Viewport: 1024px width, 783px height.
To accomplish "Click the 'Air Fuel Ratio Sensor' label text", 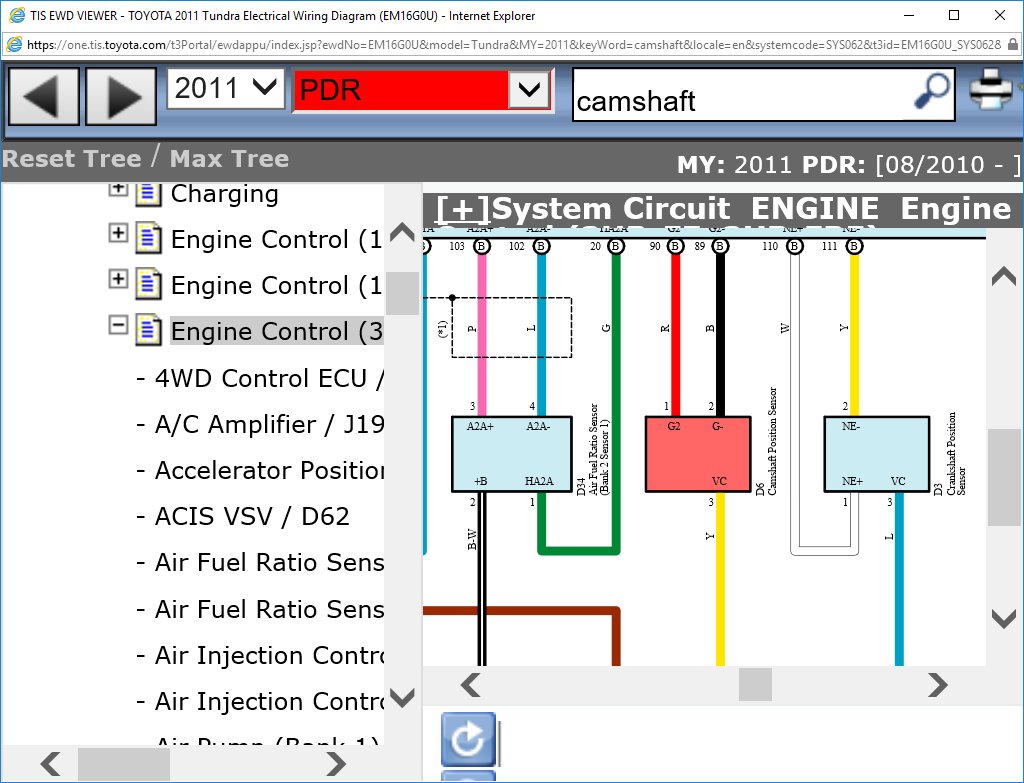I will click(594, 449).
